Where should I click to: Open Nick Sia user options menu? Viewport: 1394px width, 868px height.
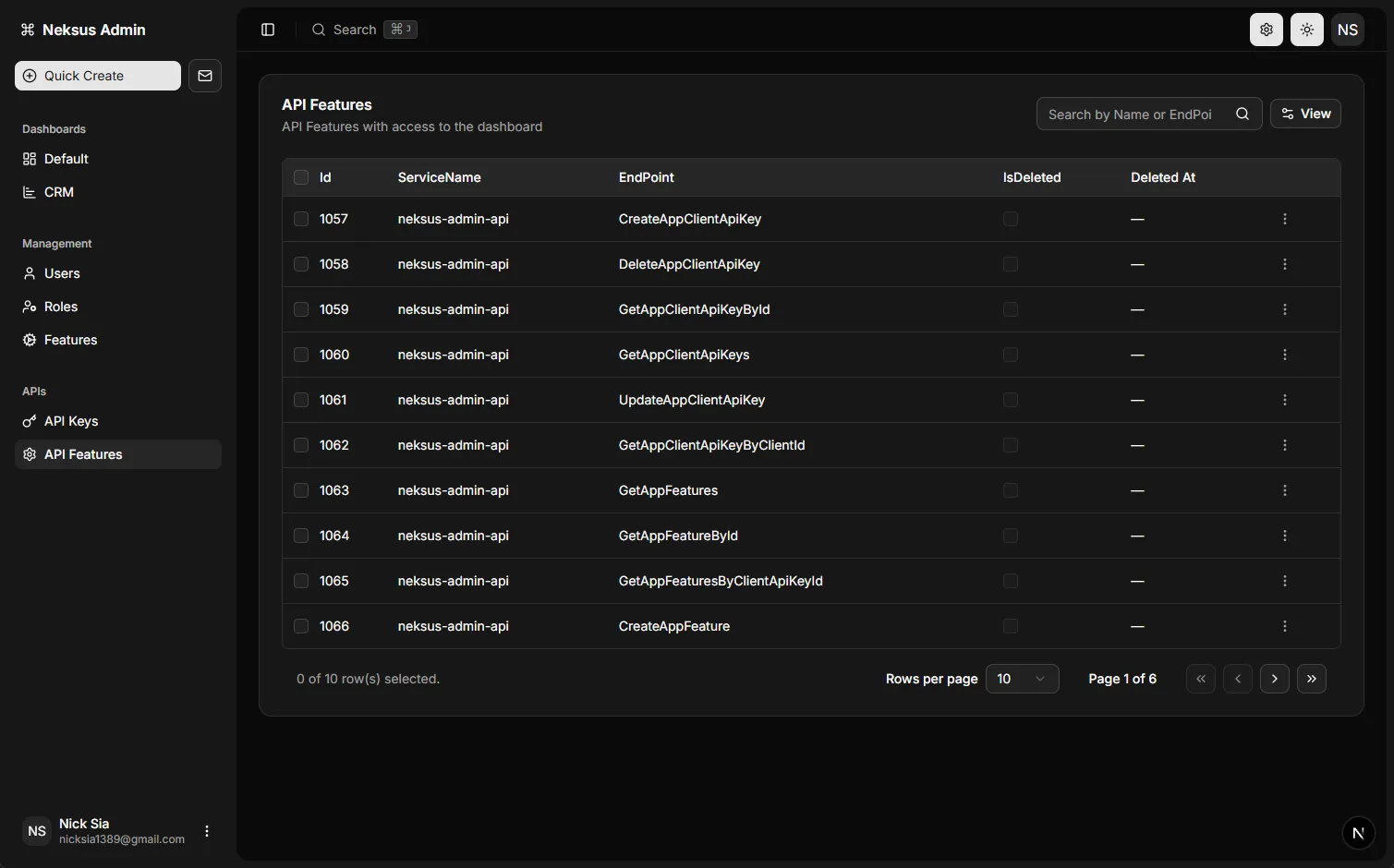click(x=207, y=831)
